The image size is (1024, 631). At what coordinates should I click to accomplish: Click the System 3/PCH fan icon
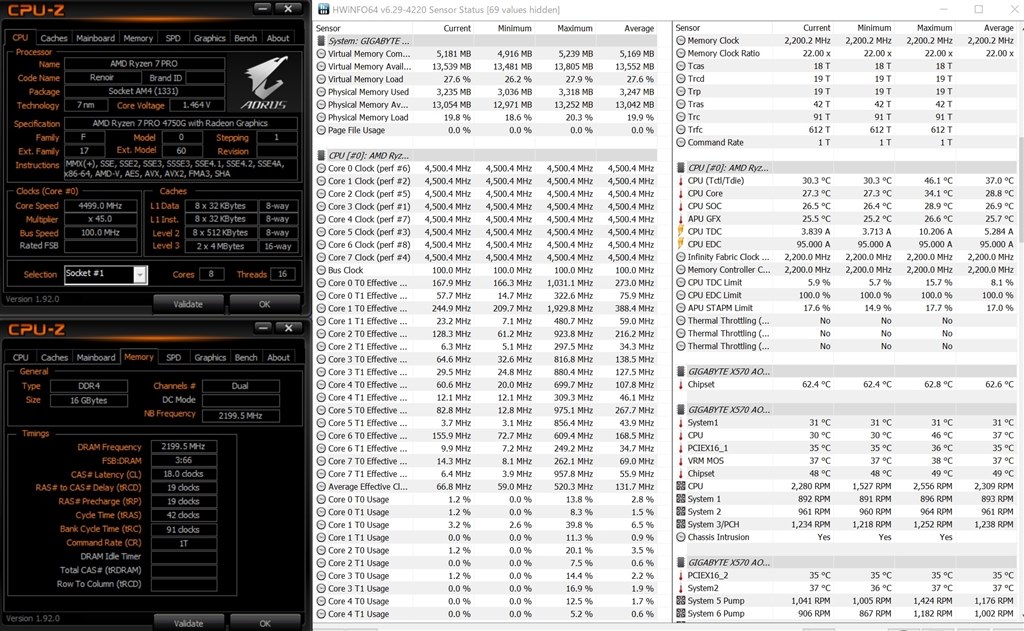680,525
